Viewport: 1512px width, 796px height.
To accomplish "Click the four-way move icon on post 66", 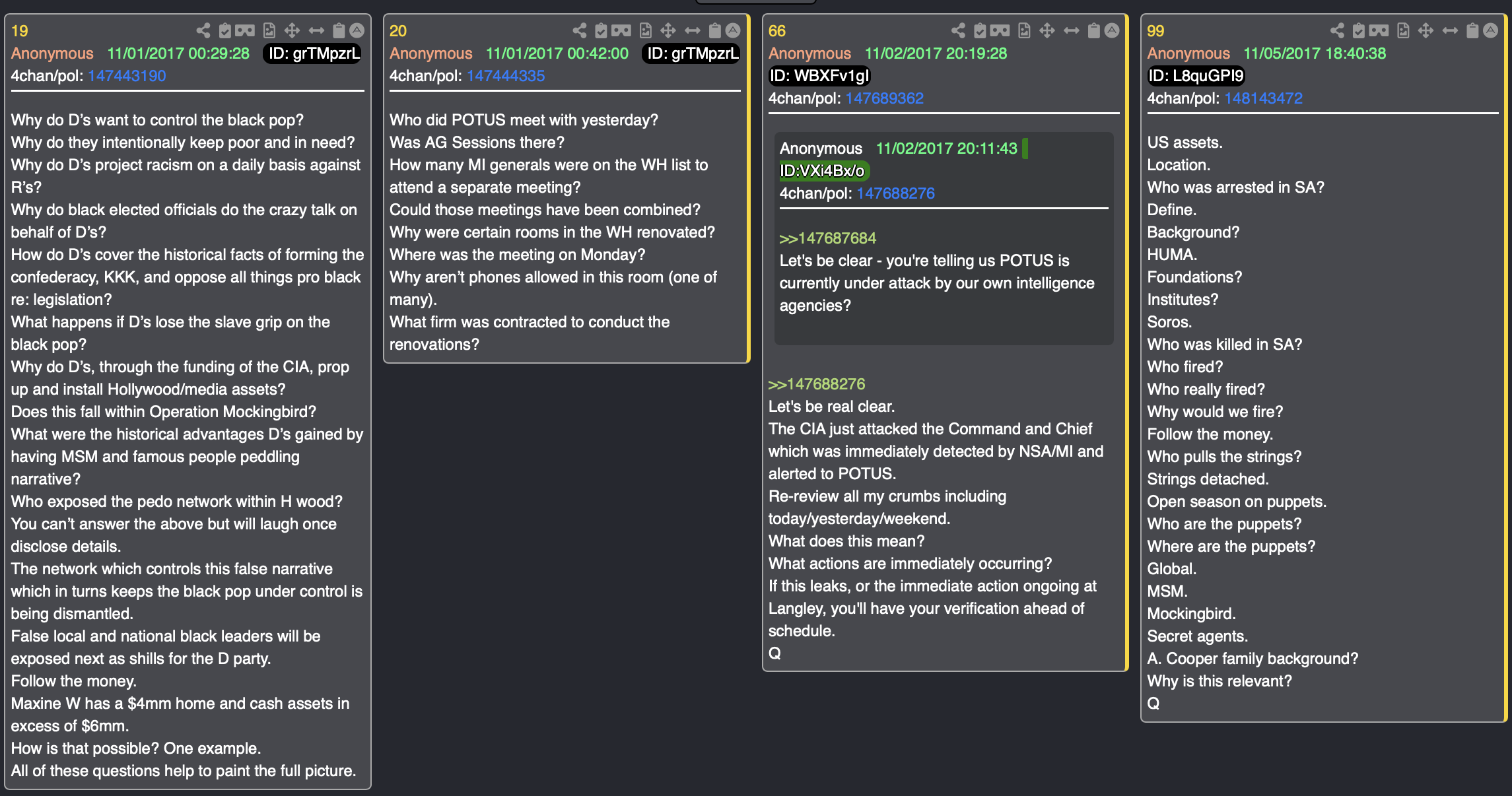I will [x=1047, y=30].
